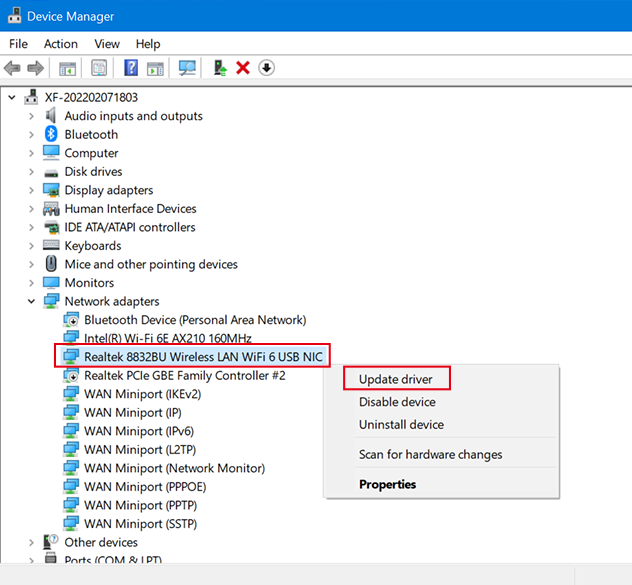Click Show/Hide Action Pane toolbar icon
Viewport: 632px width, 585px height.
click(155, 68)
